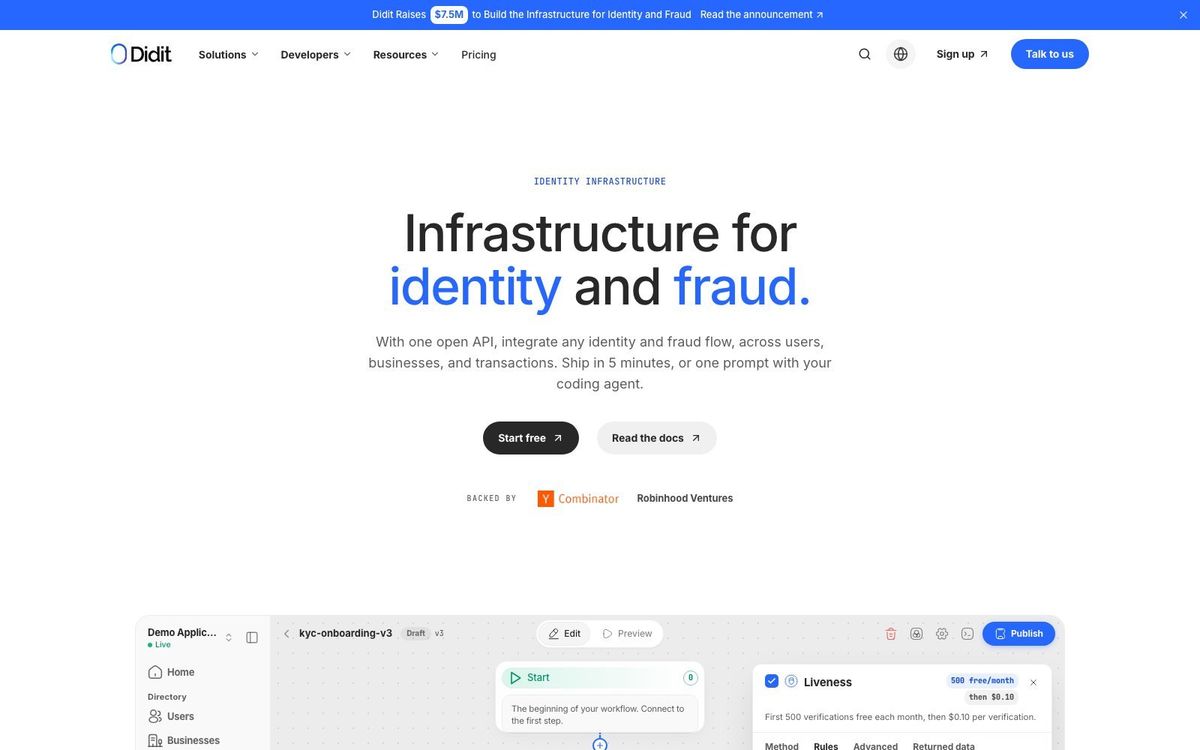The width and height of the screenshot is (1200, 750).
Task: Click the Talk to us button
Action: [1050, 54]
